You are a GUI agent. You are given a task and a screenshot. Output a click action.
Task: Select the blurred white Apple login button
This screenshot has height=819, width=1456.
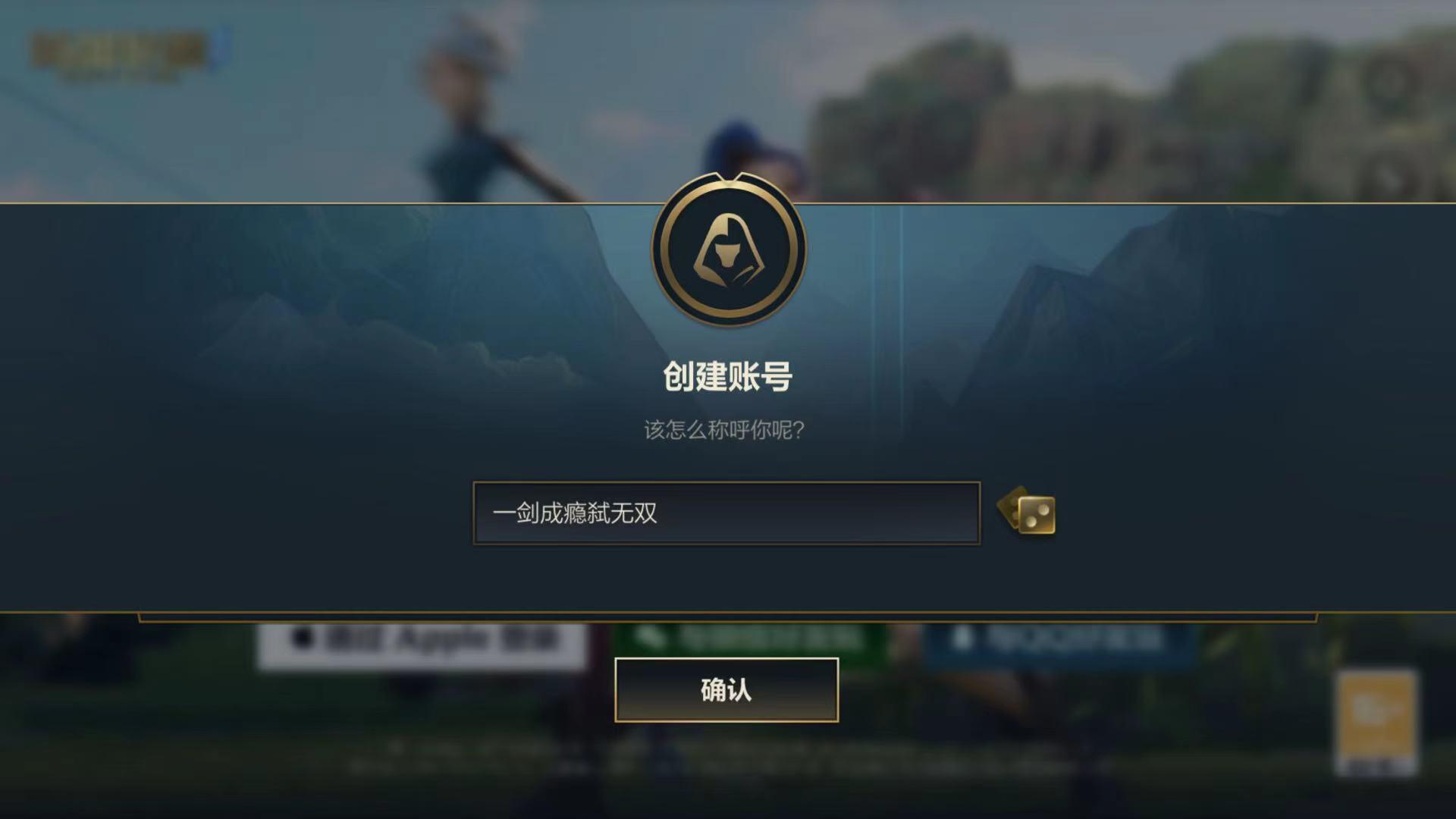[422, 644]
